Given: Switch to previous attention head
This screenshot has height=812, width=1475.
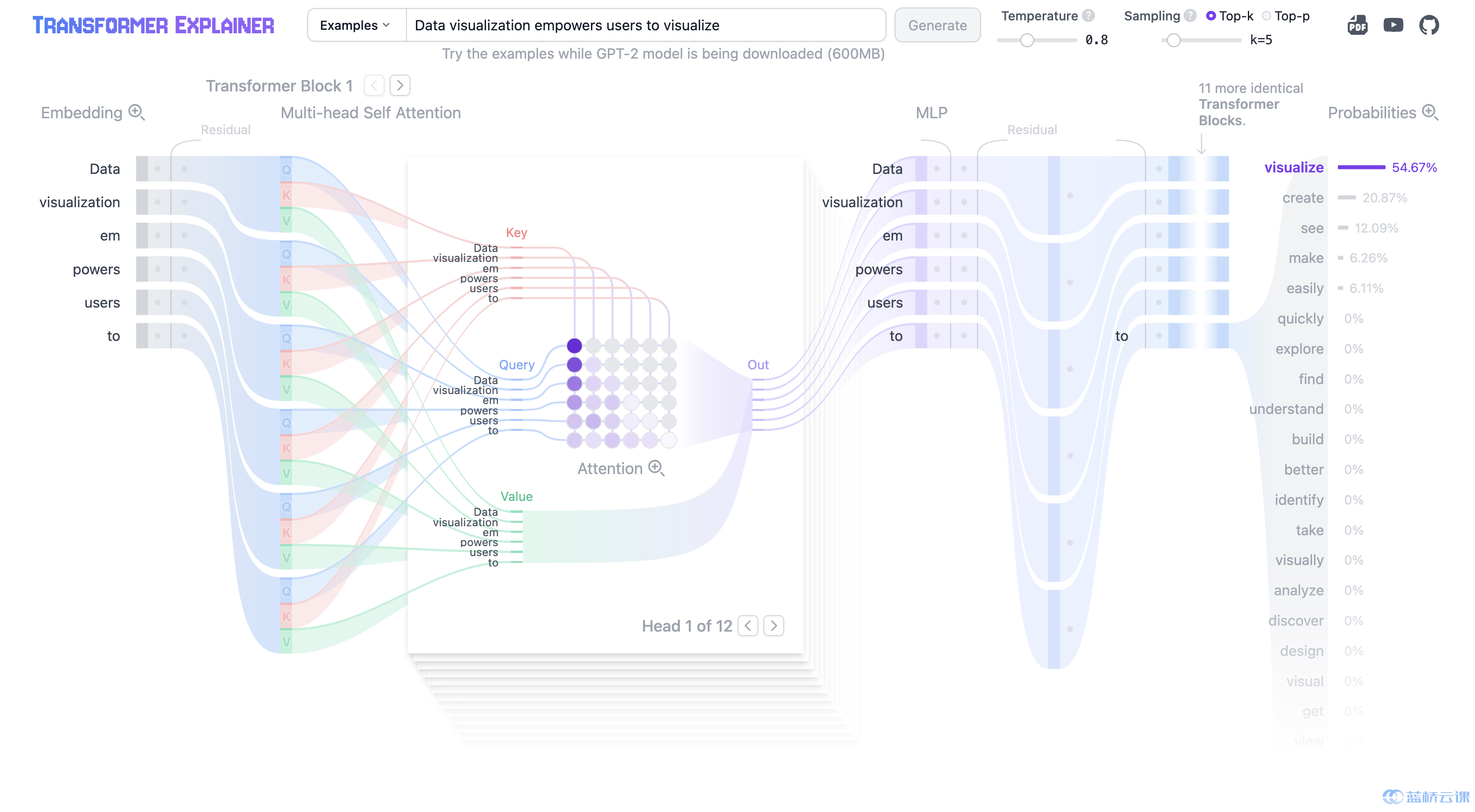Looking at the screenshot, I should [x=748, y=625].
